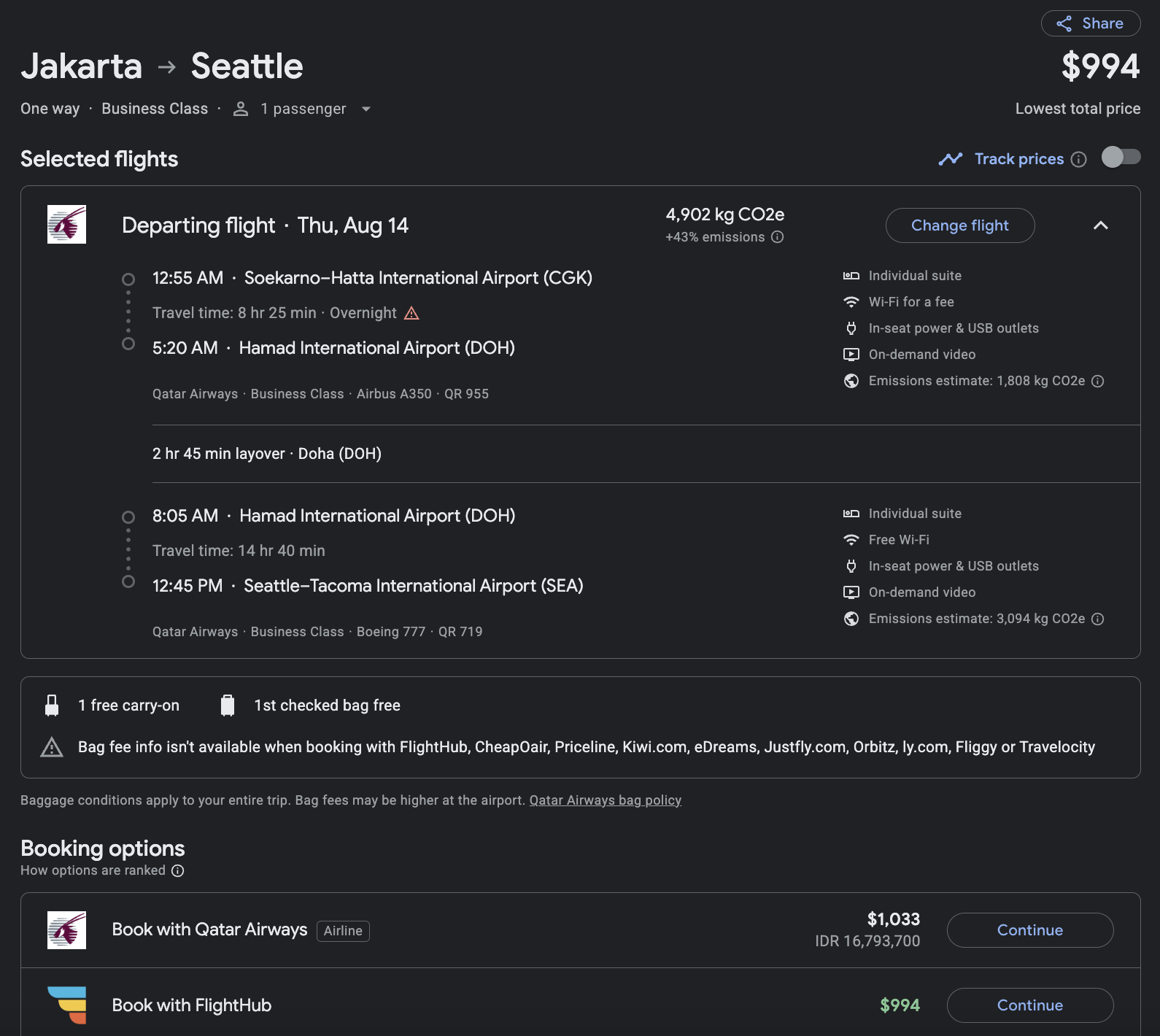Collapse the departing flight details

pyautogui.click(x=1100, y=225)
